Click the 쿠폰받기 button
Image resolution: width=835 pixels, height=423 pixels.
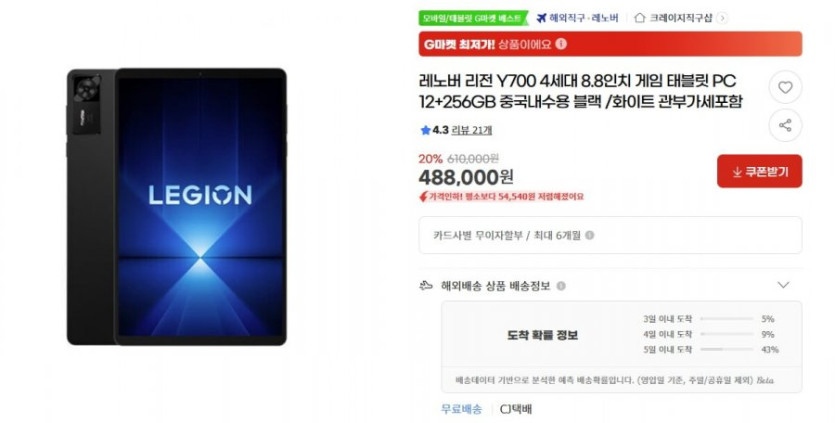(x=759, y=171)
